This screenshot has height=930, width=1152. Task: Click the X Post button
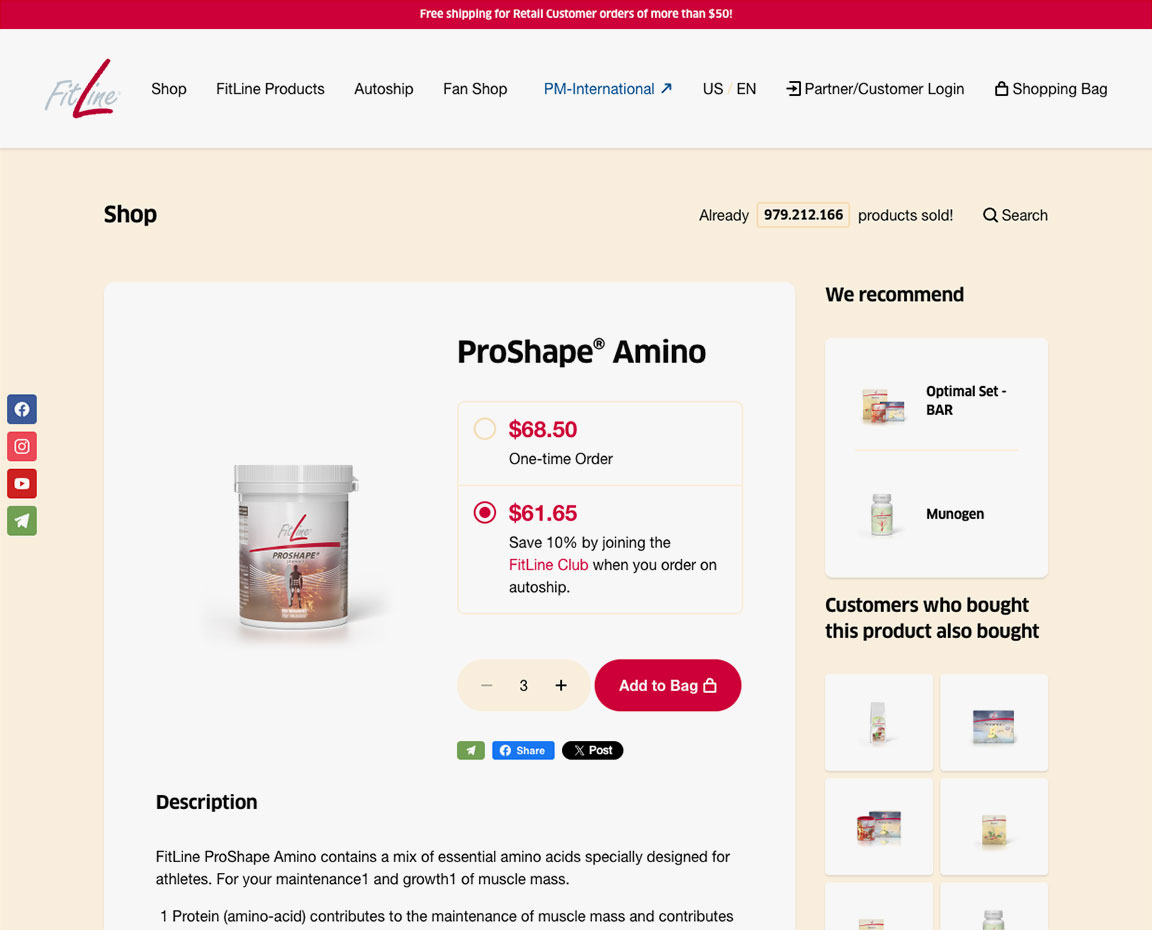[592, 750]
